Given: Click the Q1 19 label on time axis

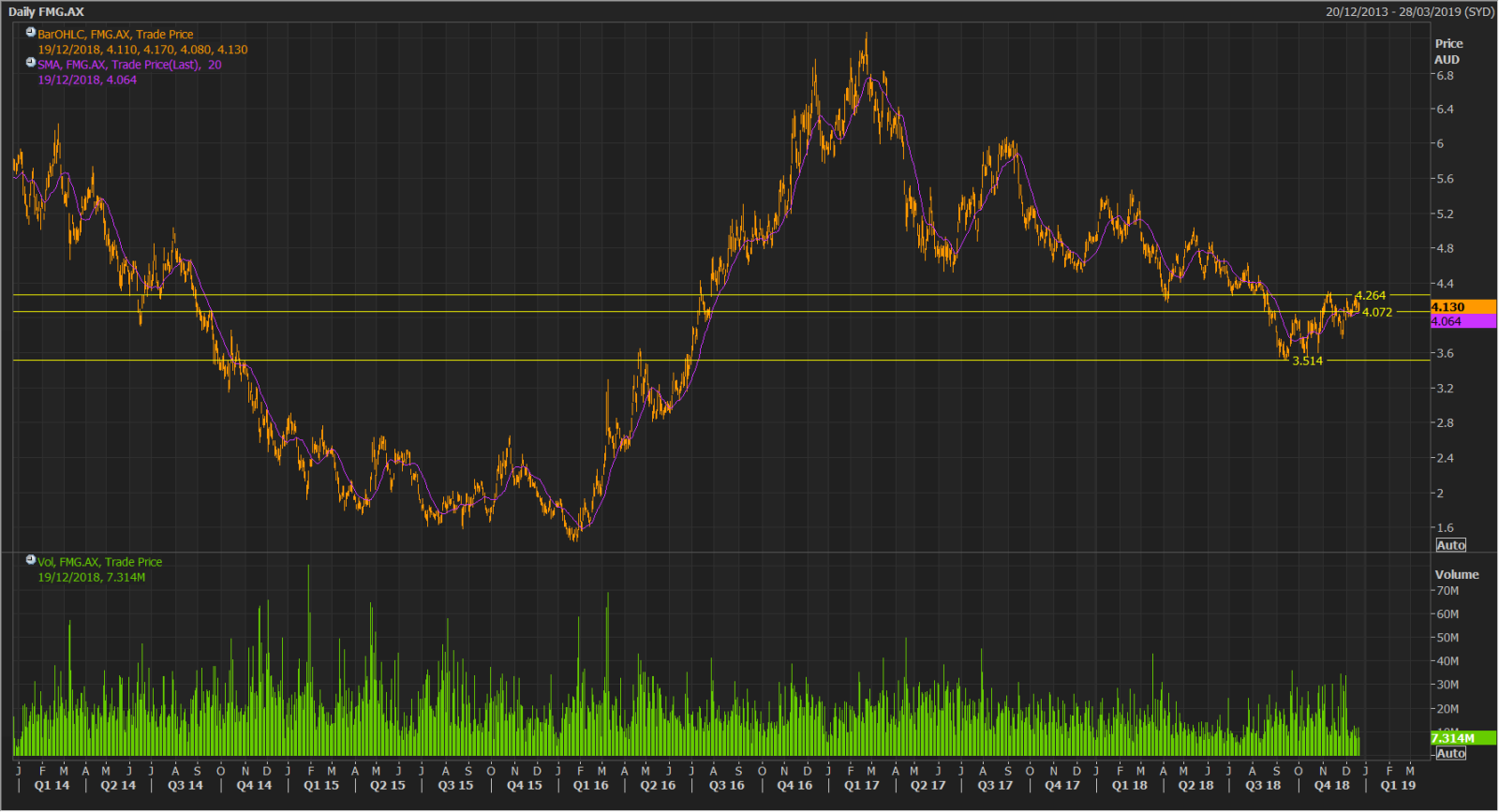Looking at the screenshot, I should pyautogui.click(x=1398, y=786).
